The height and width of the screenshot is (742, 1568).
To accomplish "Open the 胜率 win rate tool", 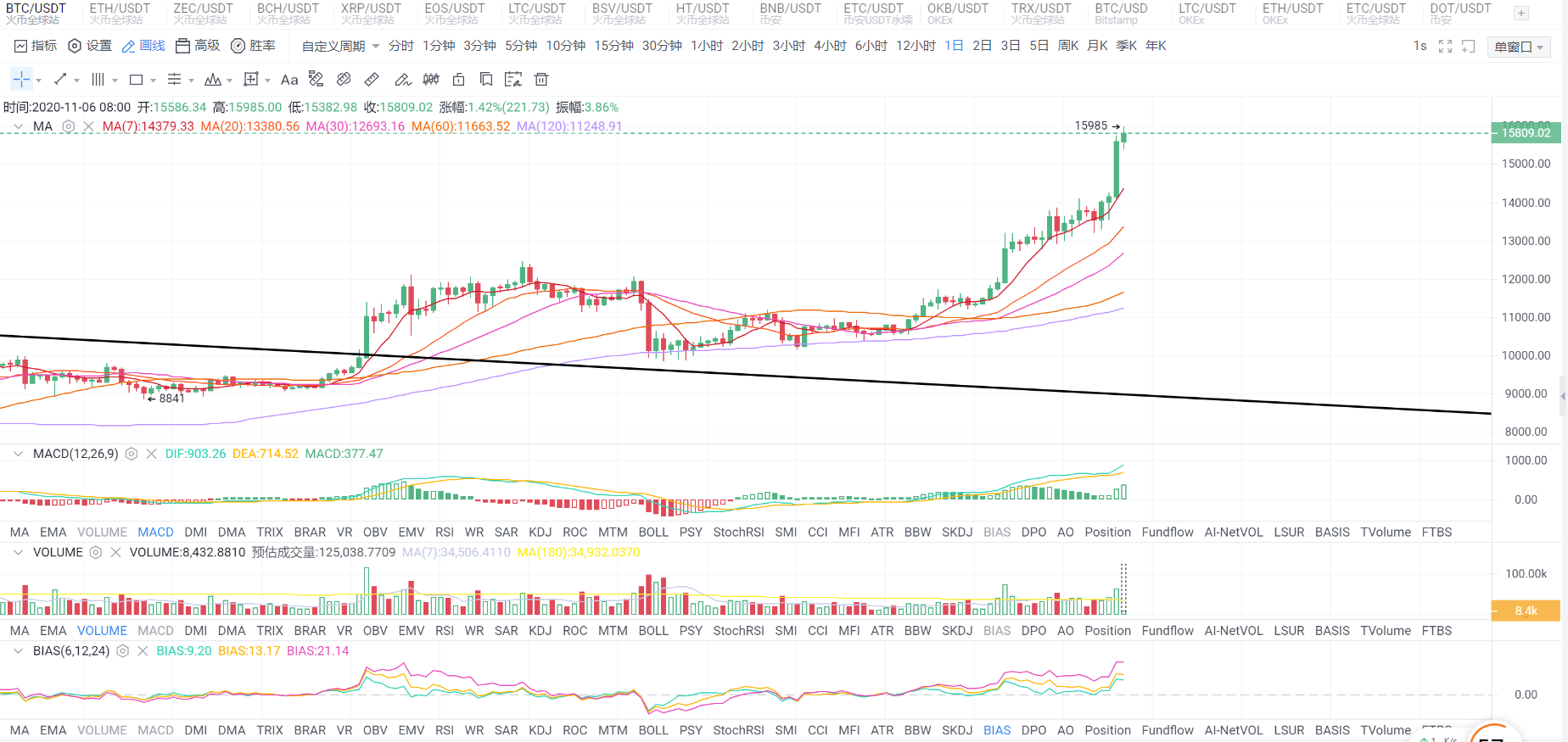I will 254,46.
